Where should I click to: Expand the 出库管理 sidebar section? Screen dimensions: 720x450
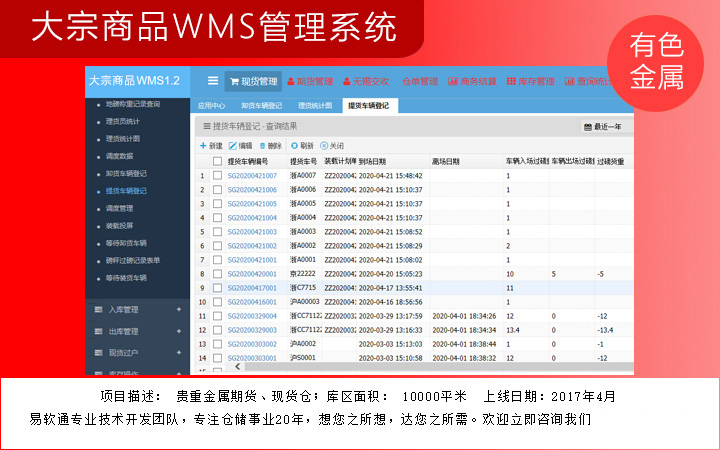(179, 331)
